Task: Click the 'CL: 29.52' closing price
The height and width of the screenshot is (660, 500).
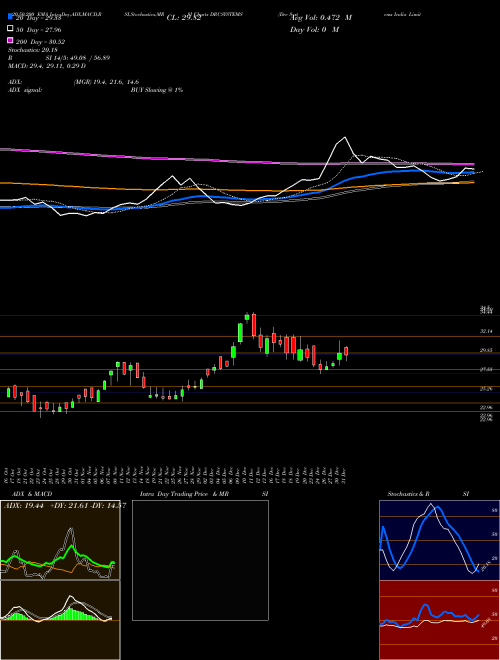Action: pyautogui.click(x=183, y=18)
